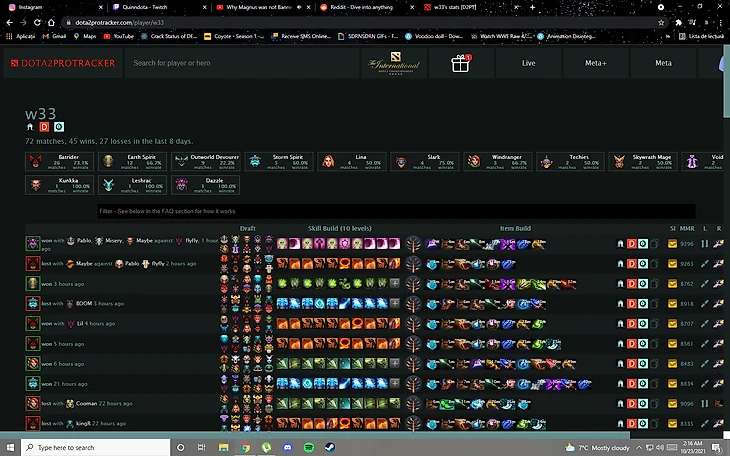Click the gift box icon in header
Viewport: 730px width, 456px height.
[460, 63]
